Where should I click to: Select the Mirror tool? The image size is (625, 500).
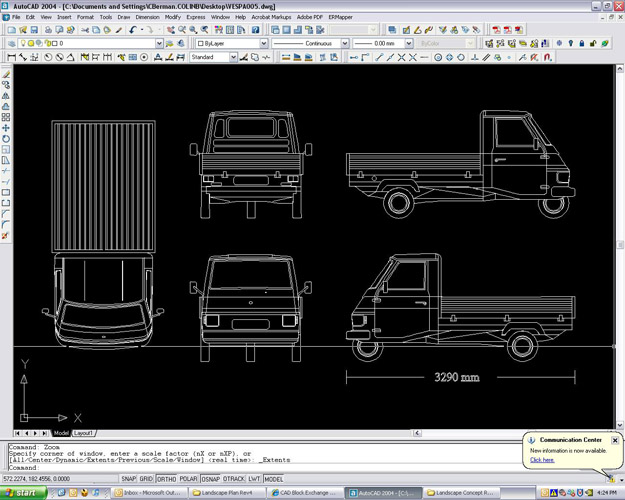tap(6, 96)
